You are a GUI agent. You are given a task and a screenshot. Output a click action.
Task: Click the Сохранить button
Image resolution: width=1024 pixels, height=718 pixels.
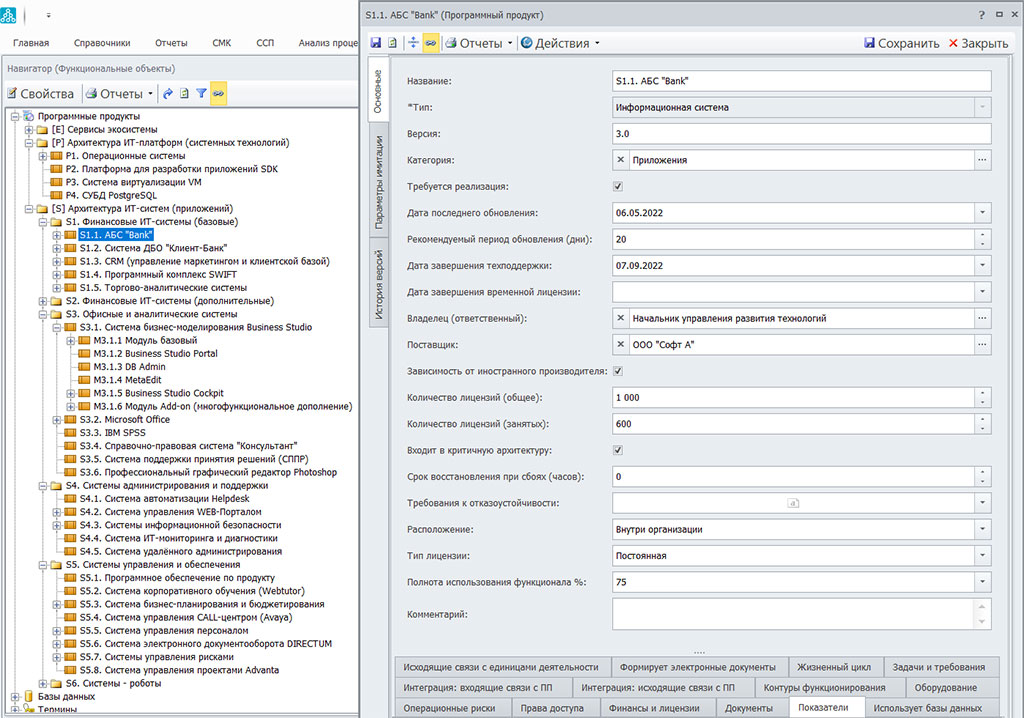click(x=901, y=43)
